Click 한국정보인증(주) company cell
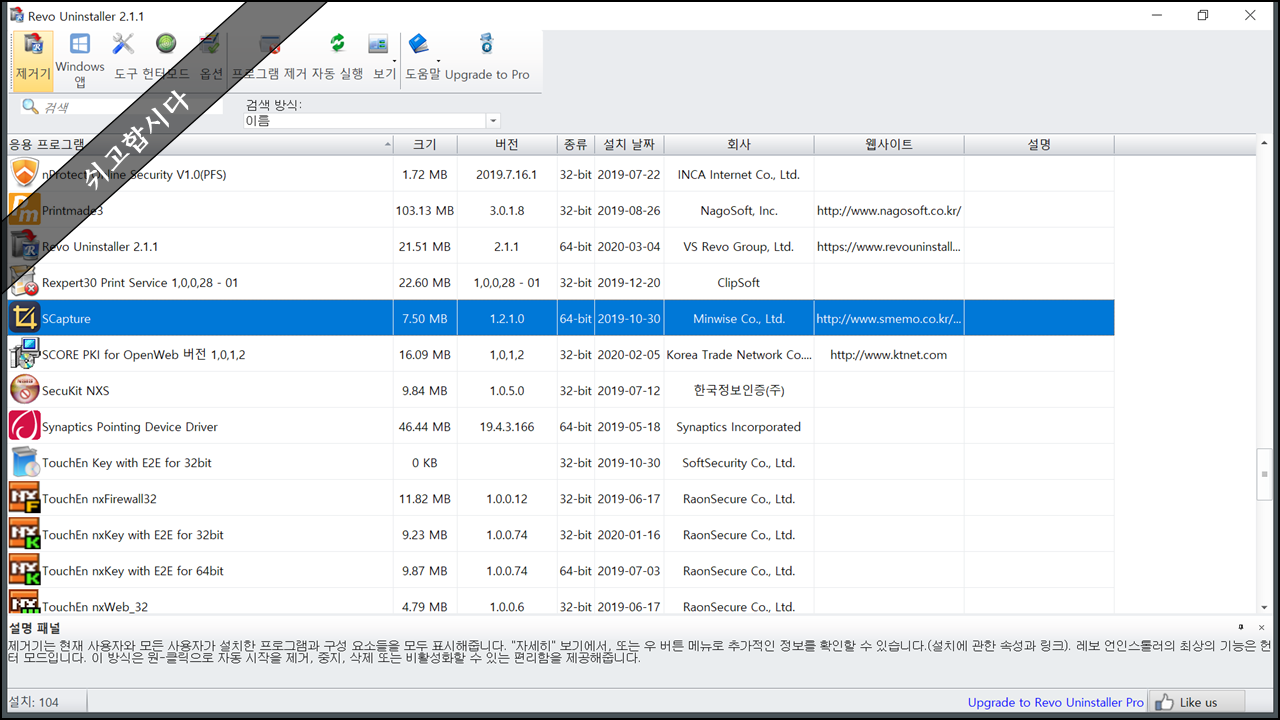Screen dimensions: 1280x720 pos(739,391)
